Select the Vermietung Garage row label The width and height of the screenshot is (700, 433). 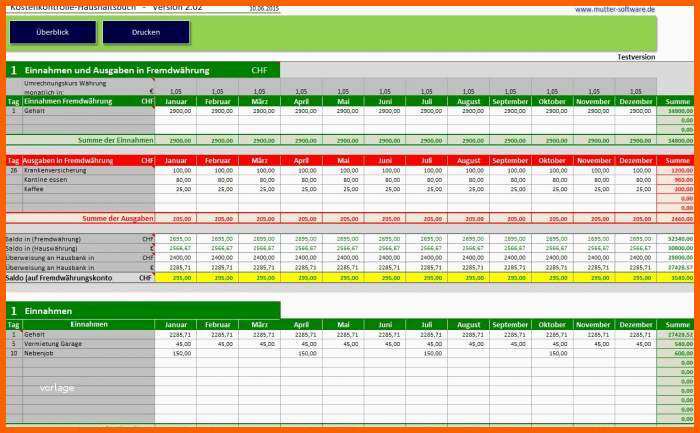pos(51,343)
